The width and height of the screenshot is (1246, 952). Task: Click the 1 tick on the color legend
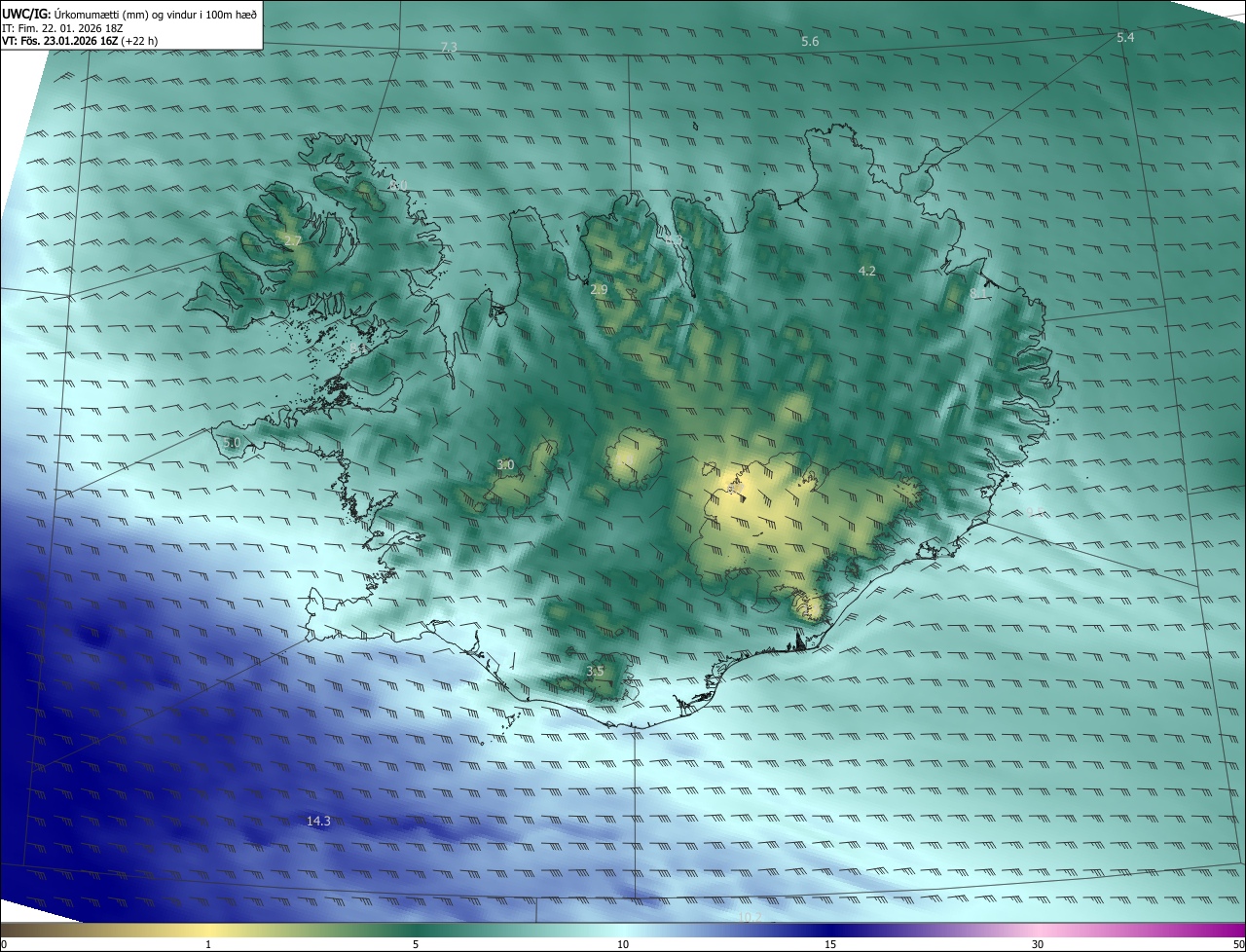point(208,944)
